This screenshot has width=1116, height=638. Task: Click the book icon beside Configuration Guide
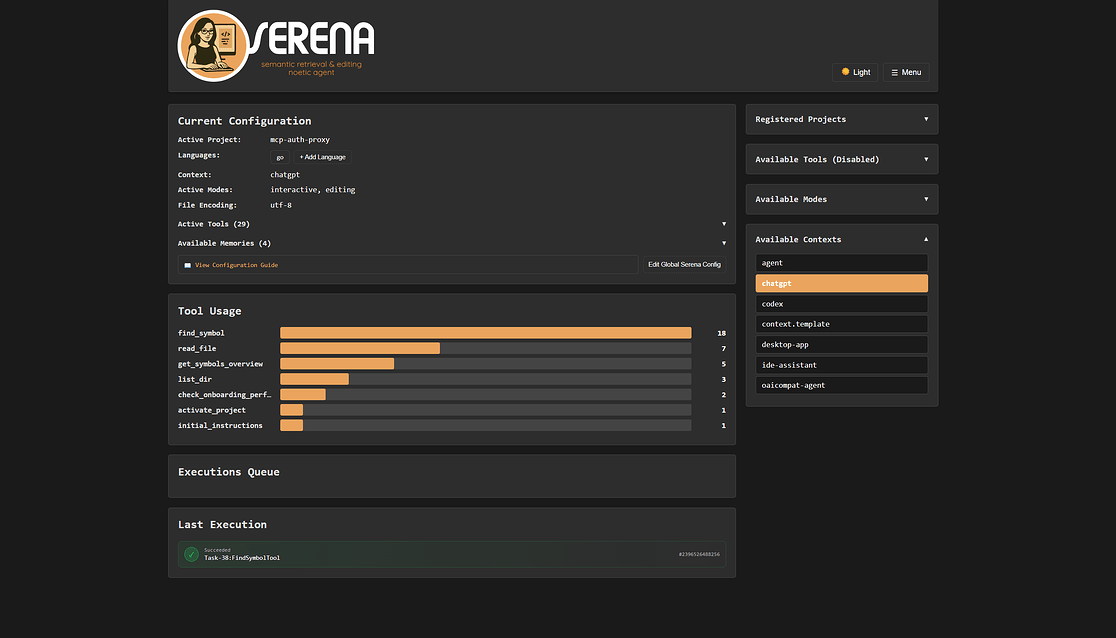[x=188, y=265]
